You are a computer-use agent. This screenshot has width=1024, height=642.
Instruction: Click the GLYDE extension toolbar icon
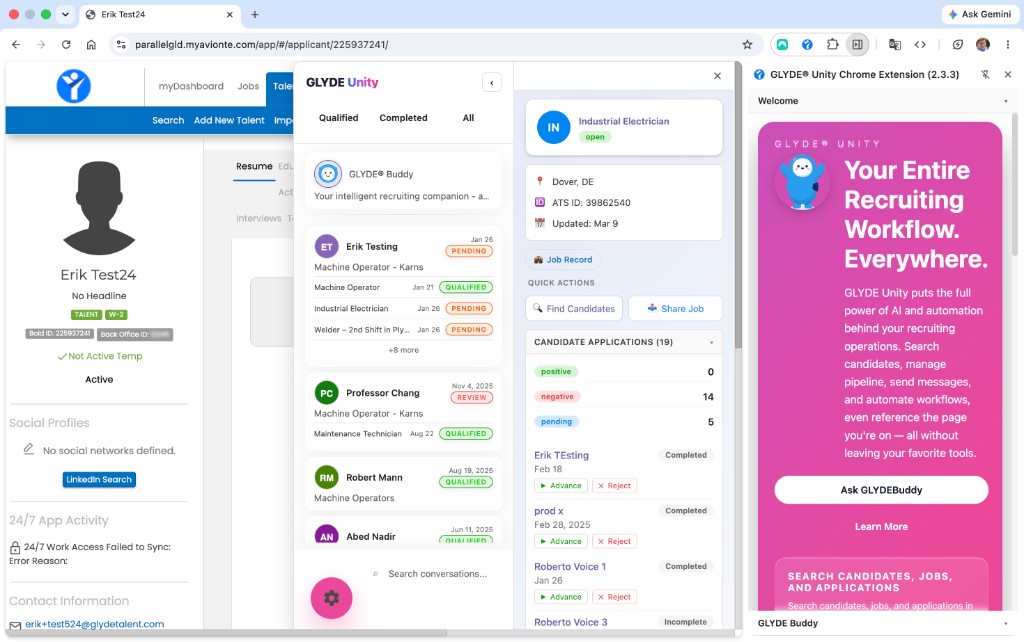point(807,44)
